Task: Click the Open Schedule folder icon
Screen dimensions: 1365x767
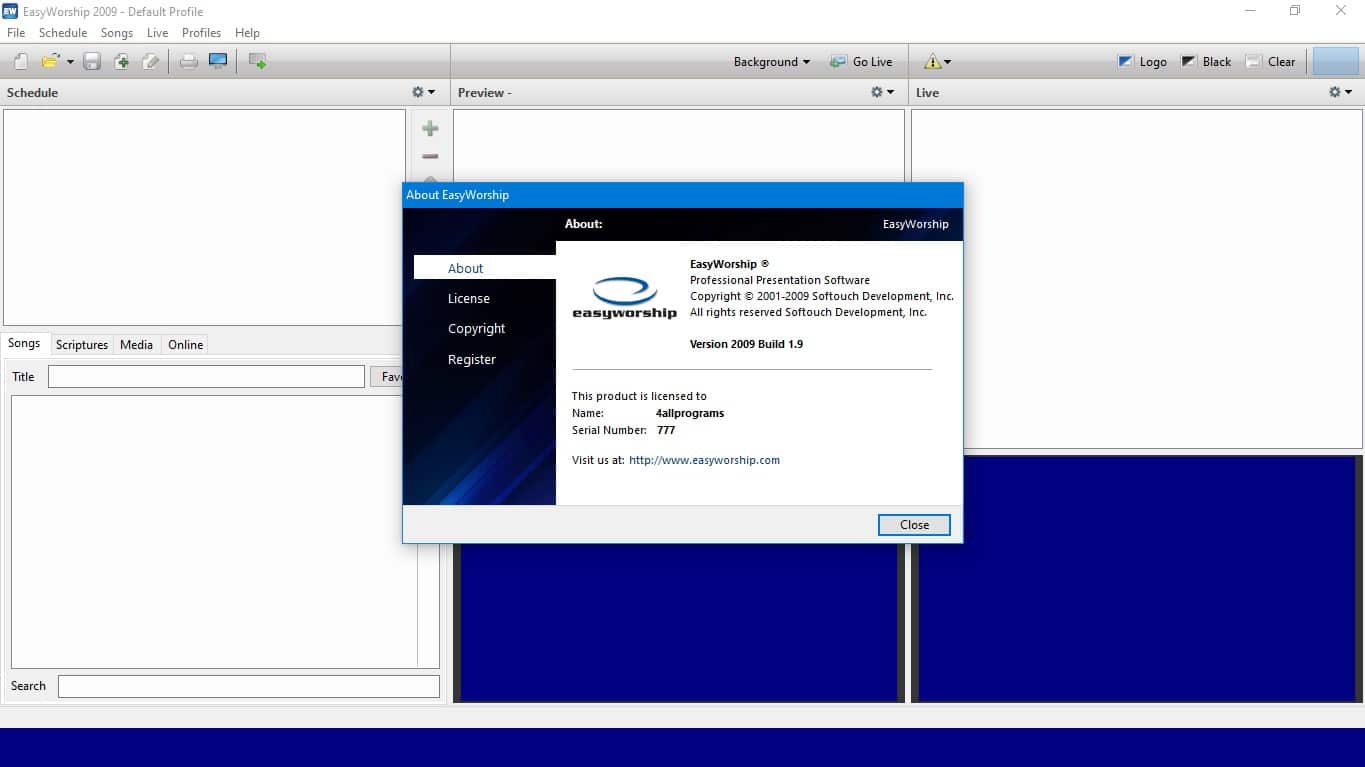Action: pyautogui.click(x=50, y=61)
